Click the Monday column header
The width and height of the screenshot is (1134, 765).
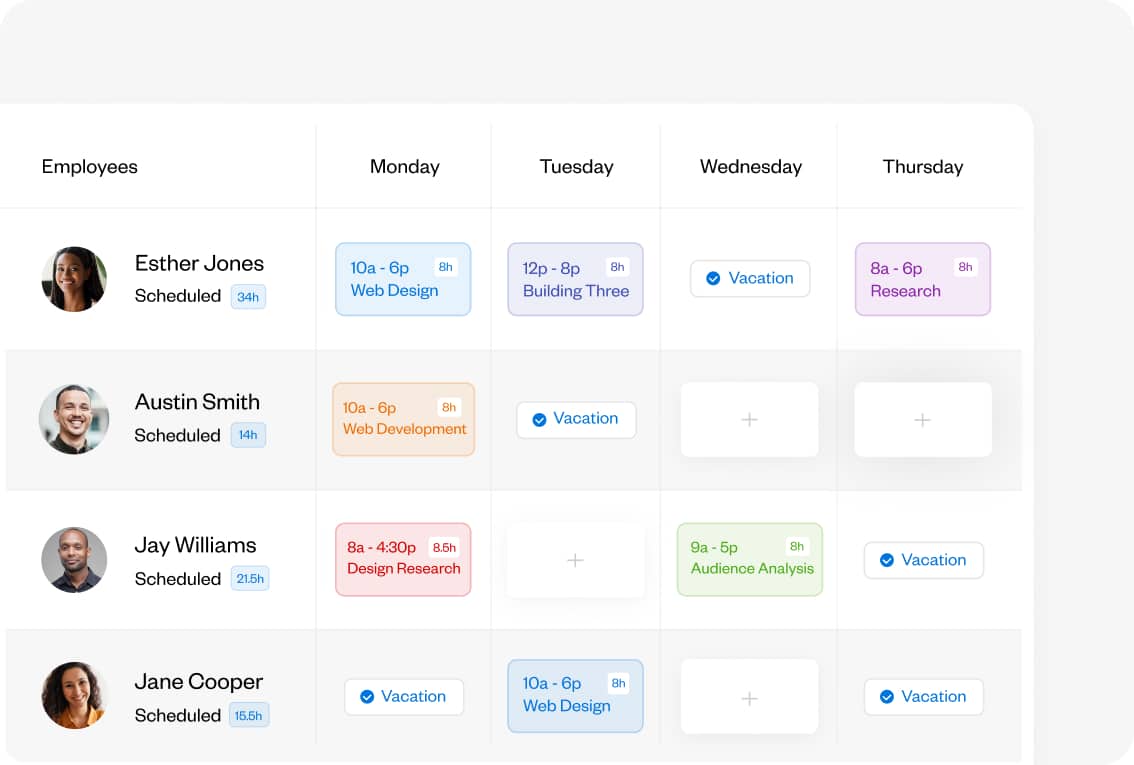(x=404, y=166)
